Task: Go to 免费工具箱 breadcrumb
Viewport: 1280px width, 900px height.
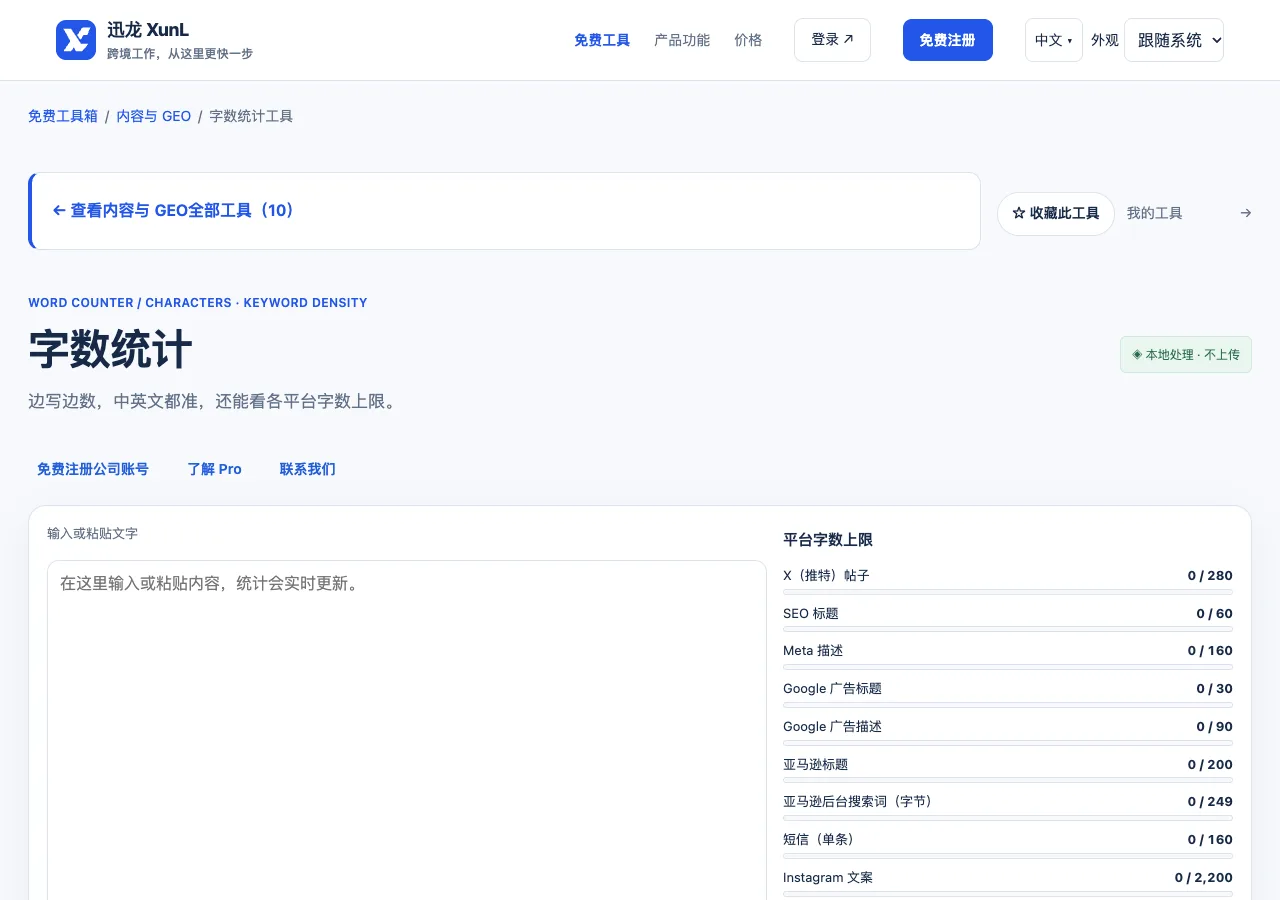Action: tap(63, 116)
